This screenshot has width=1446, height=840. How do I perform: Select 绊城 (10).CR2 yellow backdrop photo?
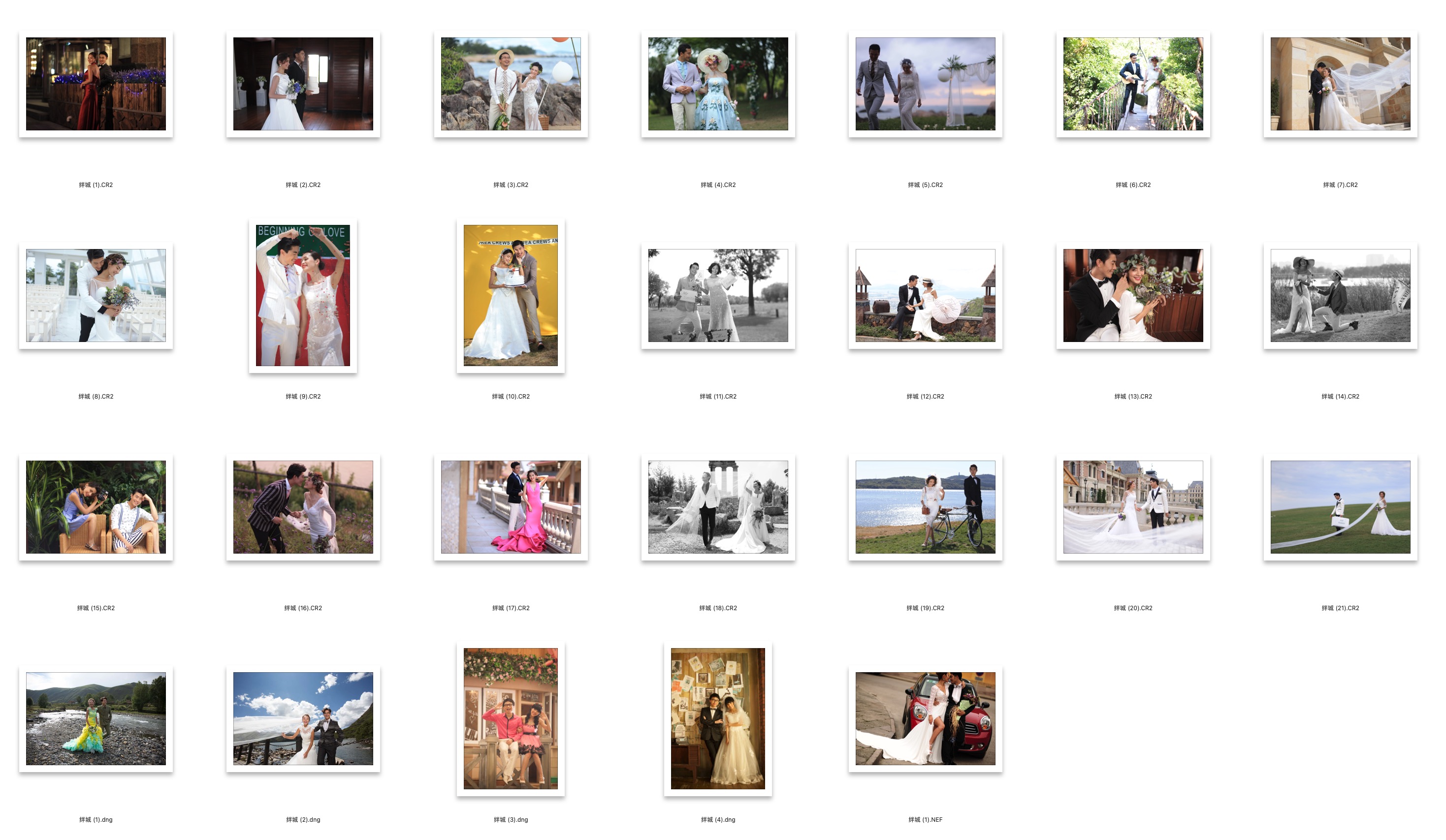tap(511, 295)
